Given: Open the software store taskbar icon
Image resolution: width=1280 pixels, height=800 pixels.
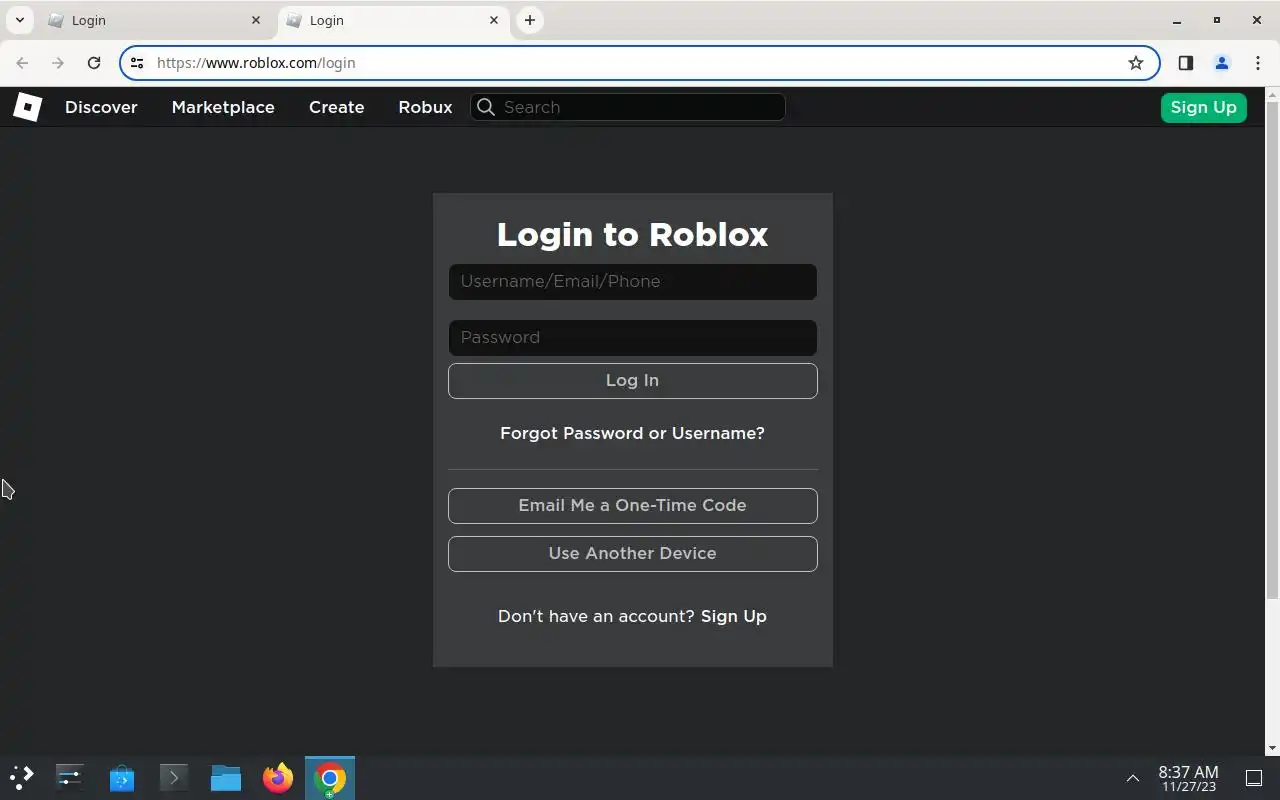Looking at the screenshot, I should tap(122, 777).
